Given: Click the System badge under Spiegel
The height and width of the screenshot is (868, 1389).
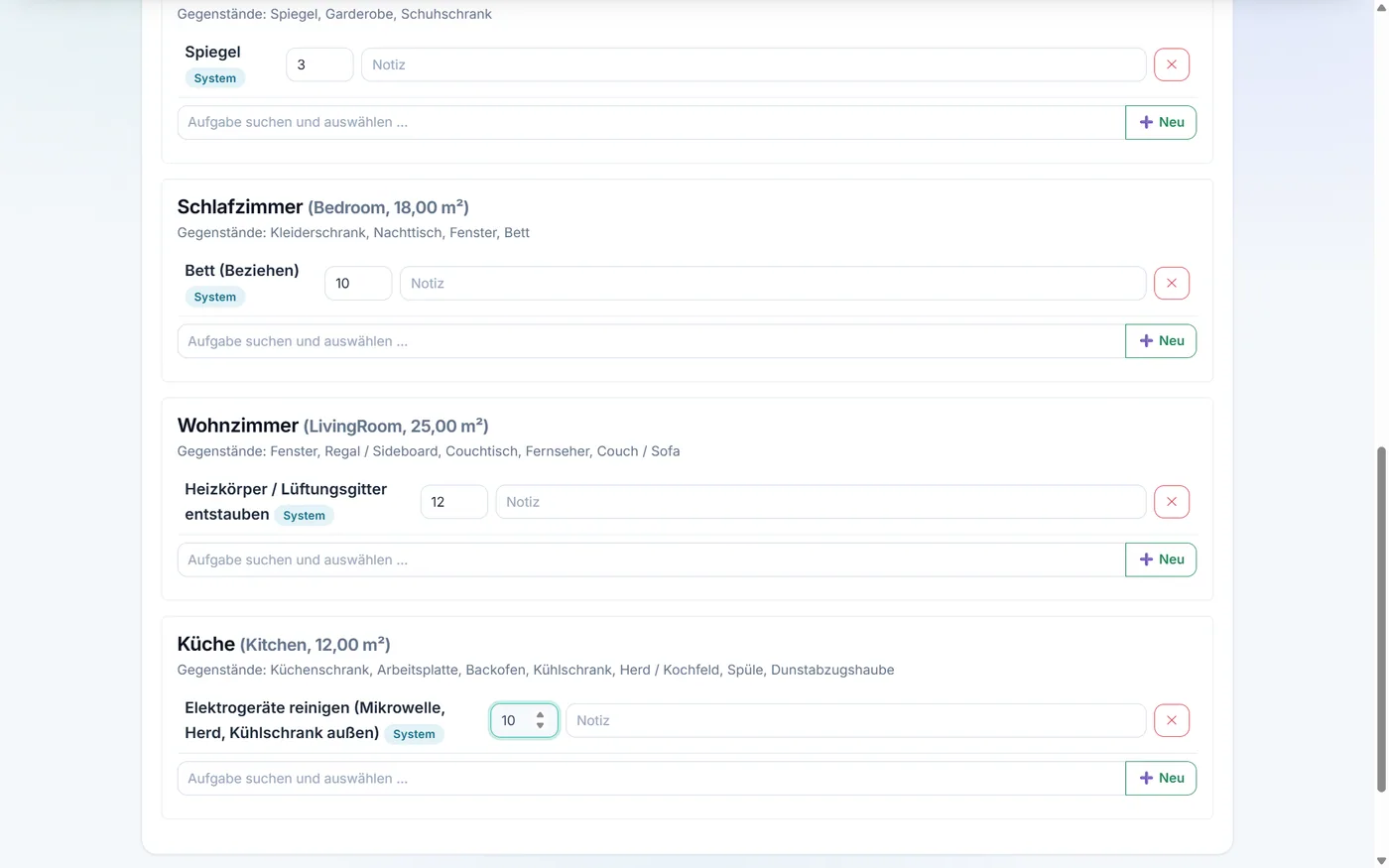Looking at the screenshot, I should click(215, 78).
